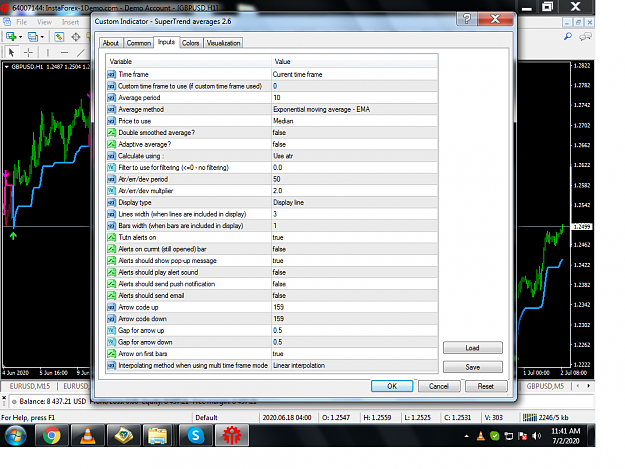Image resolution: width=625 pixels, height=469 pixels.
Task: Switch to the Visualization tab
Action: tap(223, 43)
